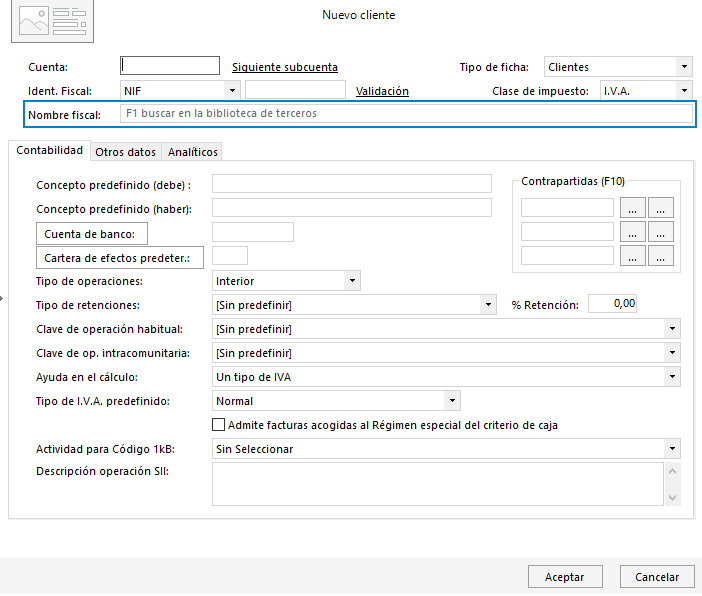Click the second Contrapartidas input field

pos(567,232)
